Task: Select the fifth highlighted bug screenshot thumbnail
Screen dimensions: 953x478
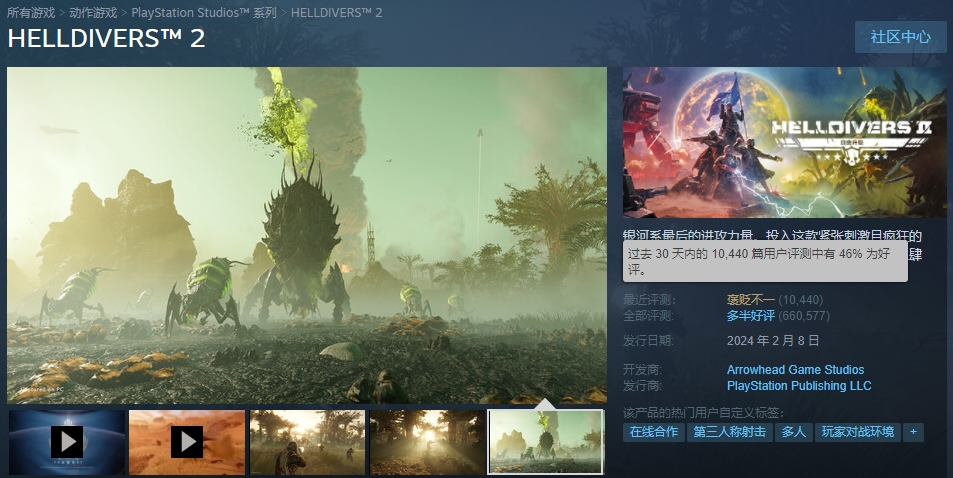Action: pos(546,442)
